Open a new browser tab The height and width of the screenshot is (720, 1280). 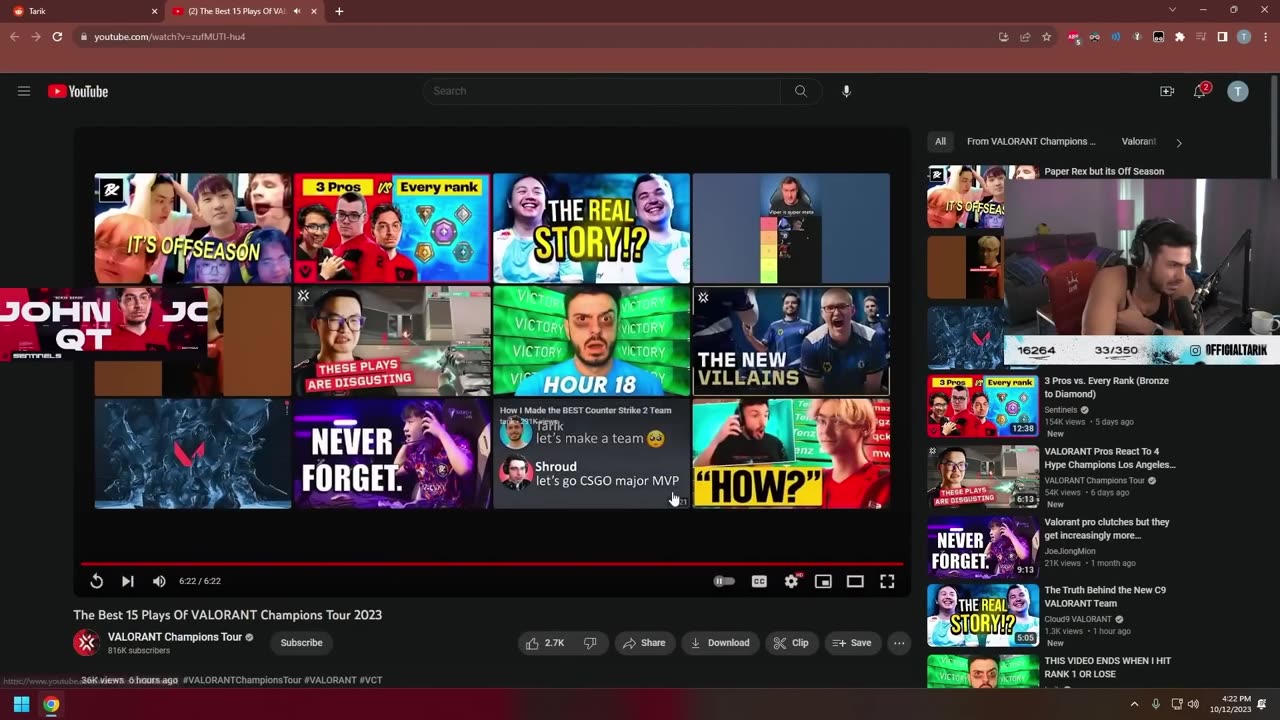coord(339,11)
